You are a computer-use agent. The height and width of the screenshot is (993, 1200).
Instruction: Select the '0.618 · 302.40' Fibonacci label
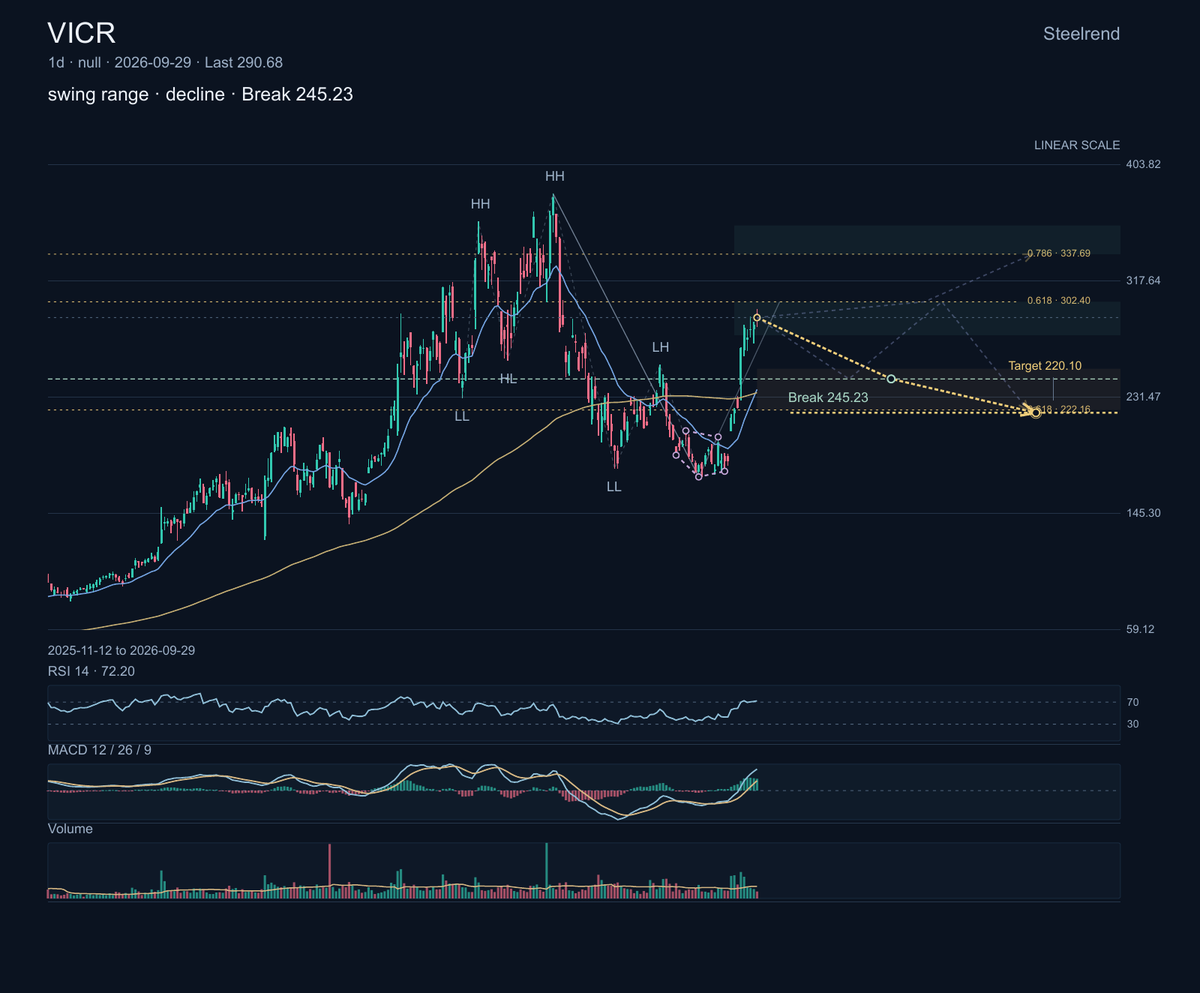[x=1058, y=301]
